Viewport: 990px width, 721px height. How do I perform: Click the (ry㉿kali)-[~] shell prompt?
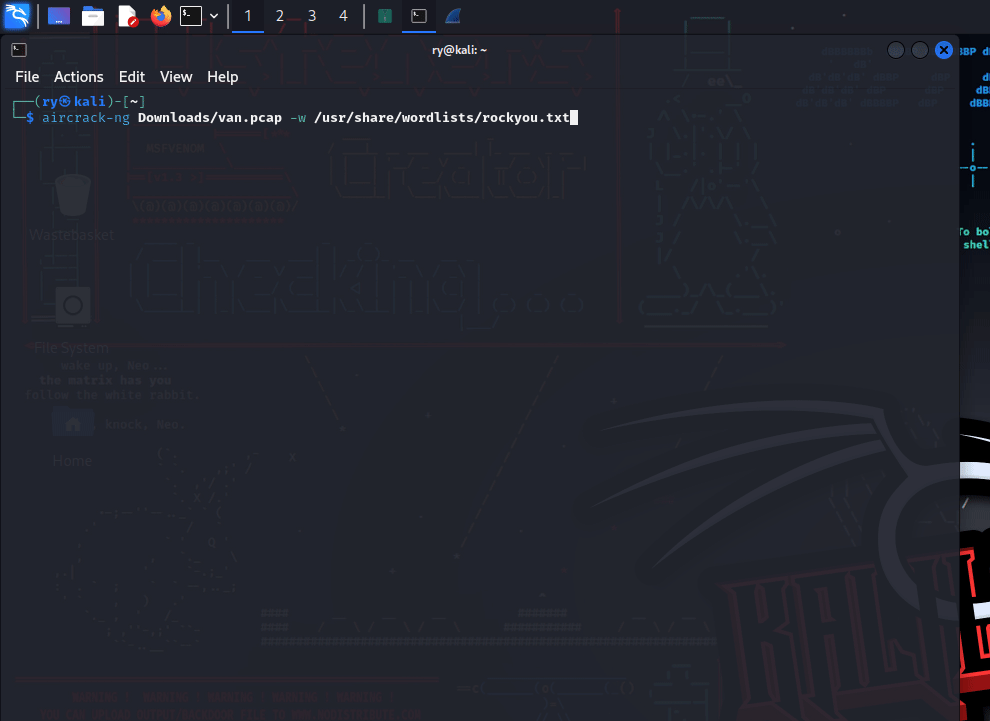(90, 101)
